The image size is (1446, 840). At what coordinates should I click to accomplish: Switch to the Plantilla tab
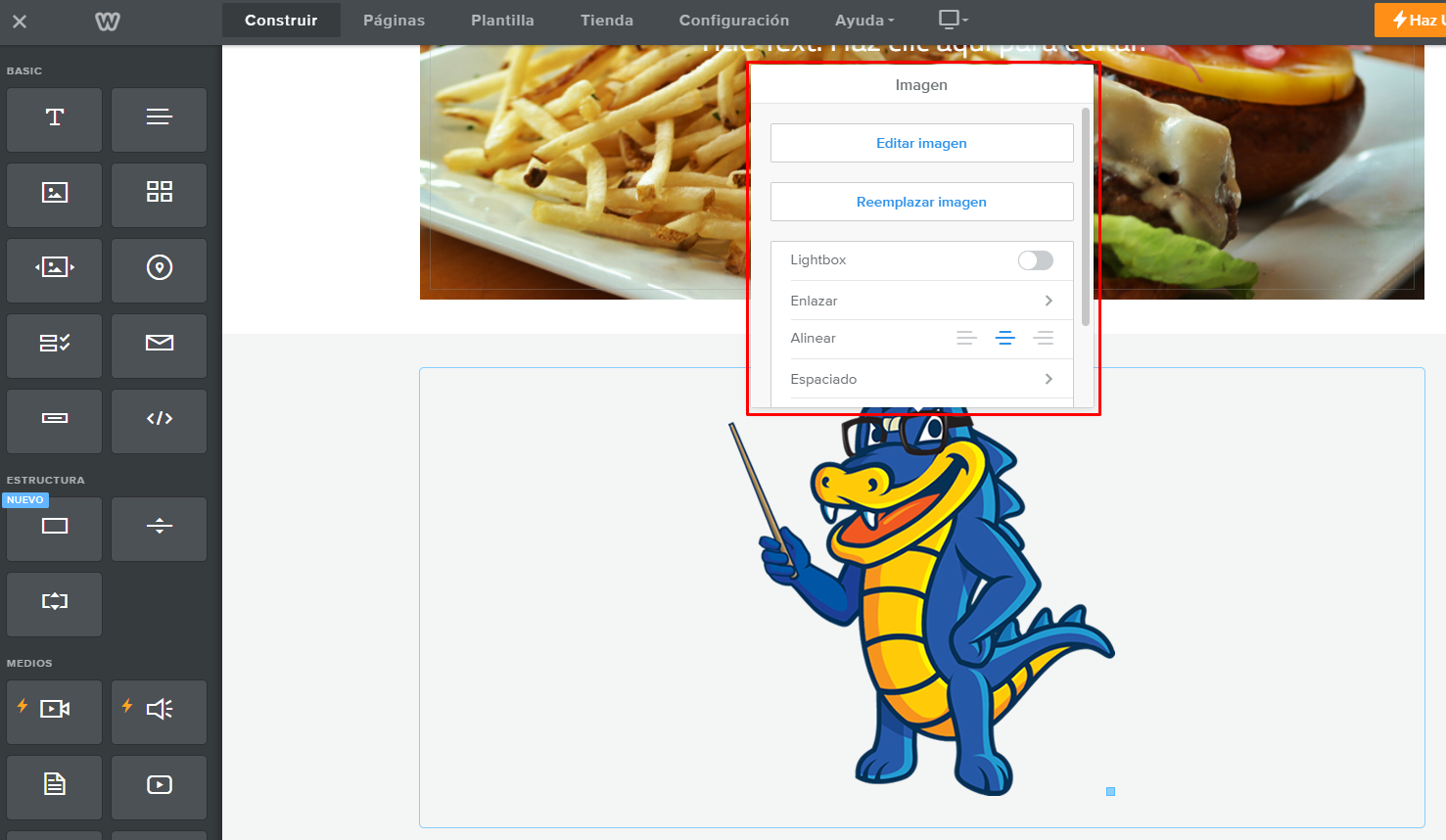(x=502, y=21)
